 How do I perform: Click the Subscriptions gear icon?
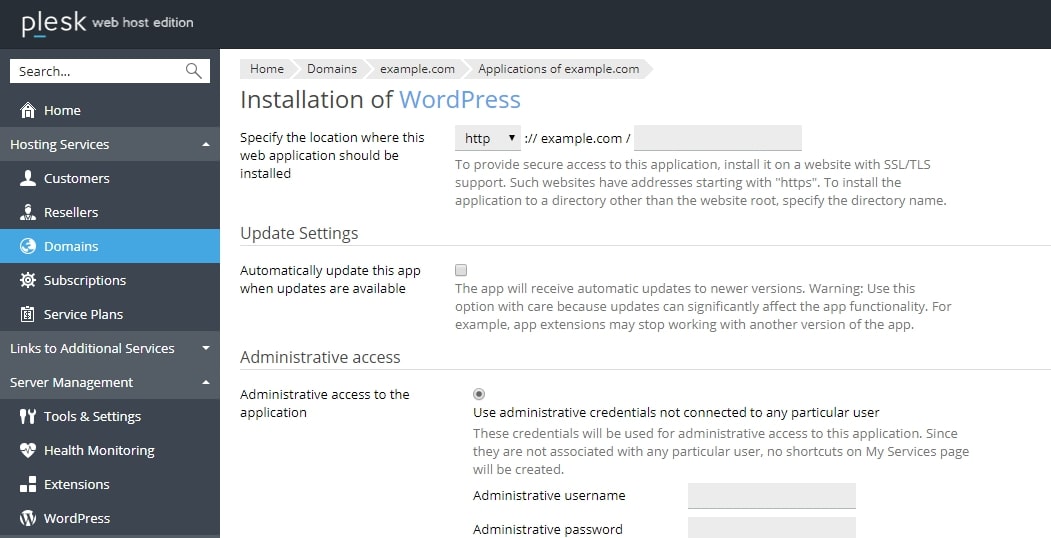pyautogui.click(x=27, y=280)
